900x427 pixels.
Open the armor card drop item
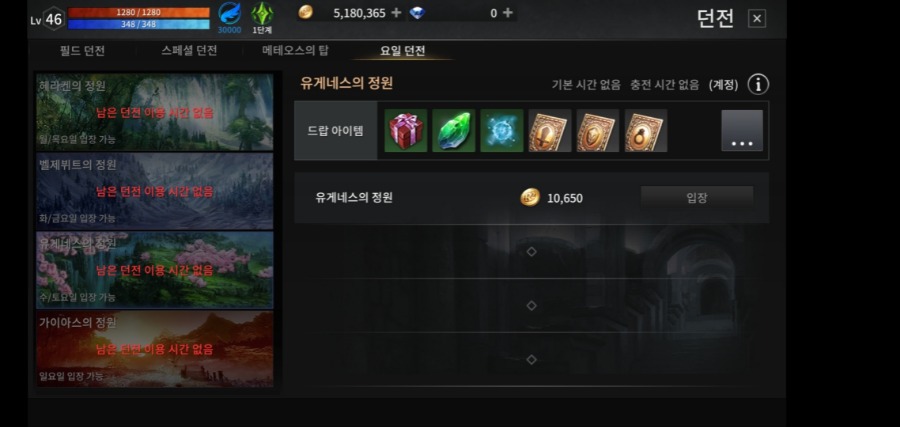point(598,131)
